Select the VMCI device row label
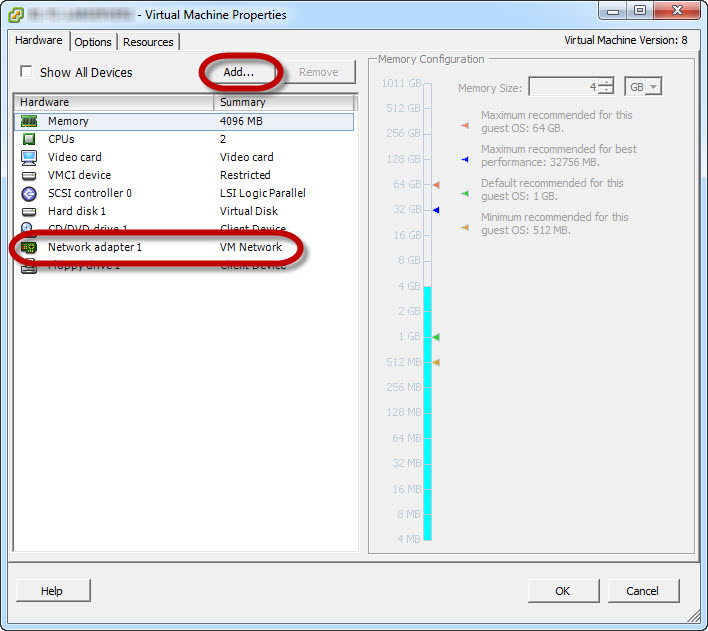The height and width of the screenshot is (631, 708). [x=79, y=175]
